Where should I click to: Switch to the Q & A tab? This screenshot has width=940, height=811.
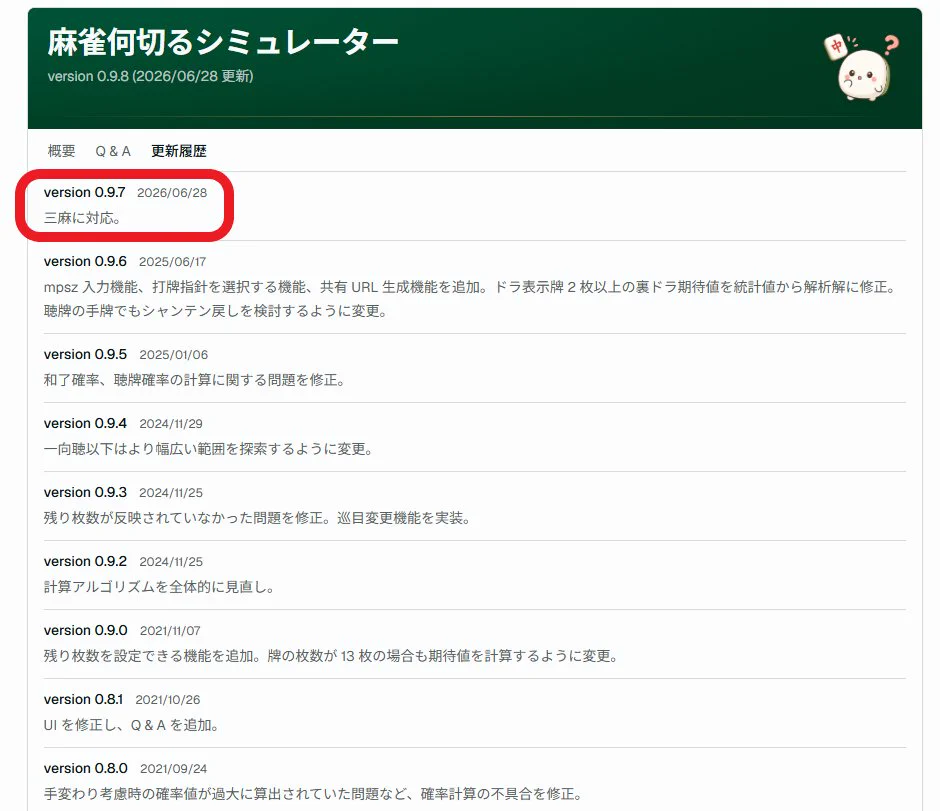113,151
